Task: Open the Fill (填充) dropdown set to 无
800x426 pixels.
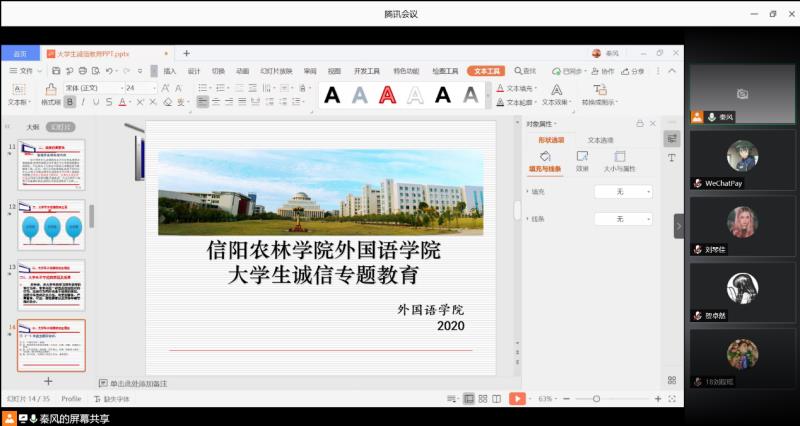Action: (x=623, y=191)
